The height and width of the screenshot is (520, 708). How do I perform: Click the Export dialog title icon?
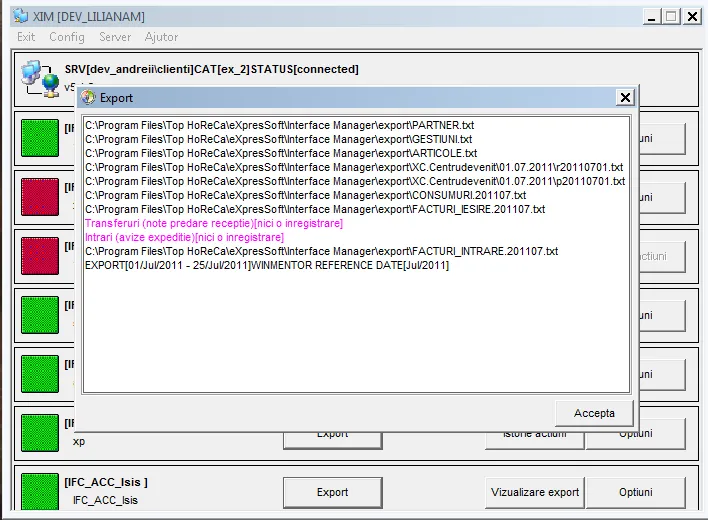[88, 98]
